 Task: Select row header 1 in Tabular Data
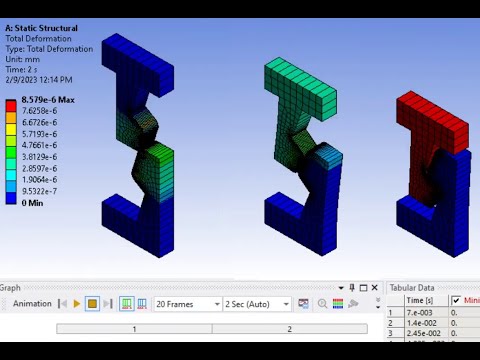coord(395,313)
